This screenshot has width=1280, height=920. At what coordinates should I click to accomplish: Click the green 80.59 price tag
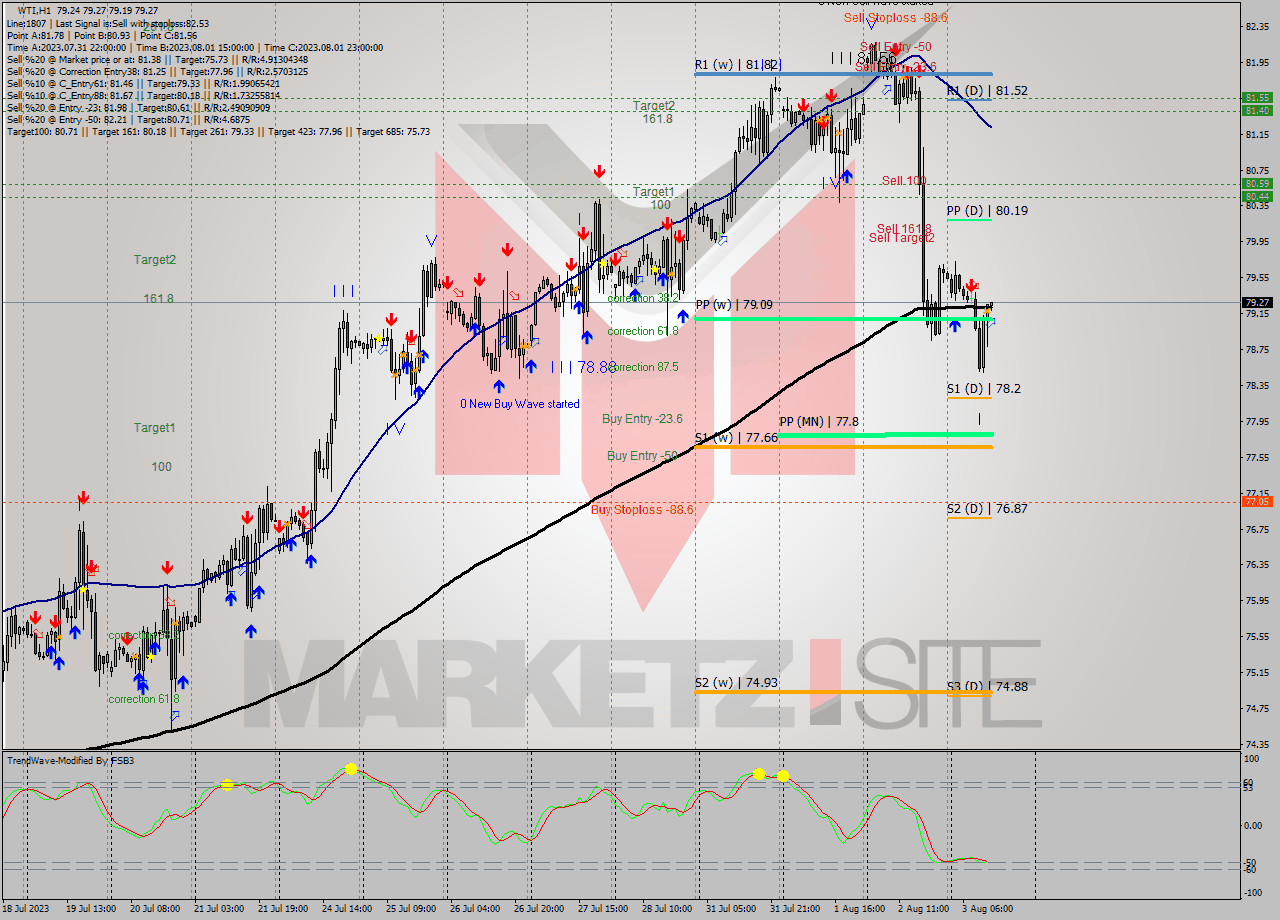click(1257, 184)
